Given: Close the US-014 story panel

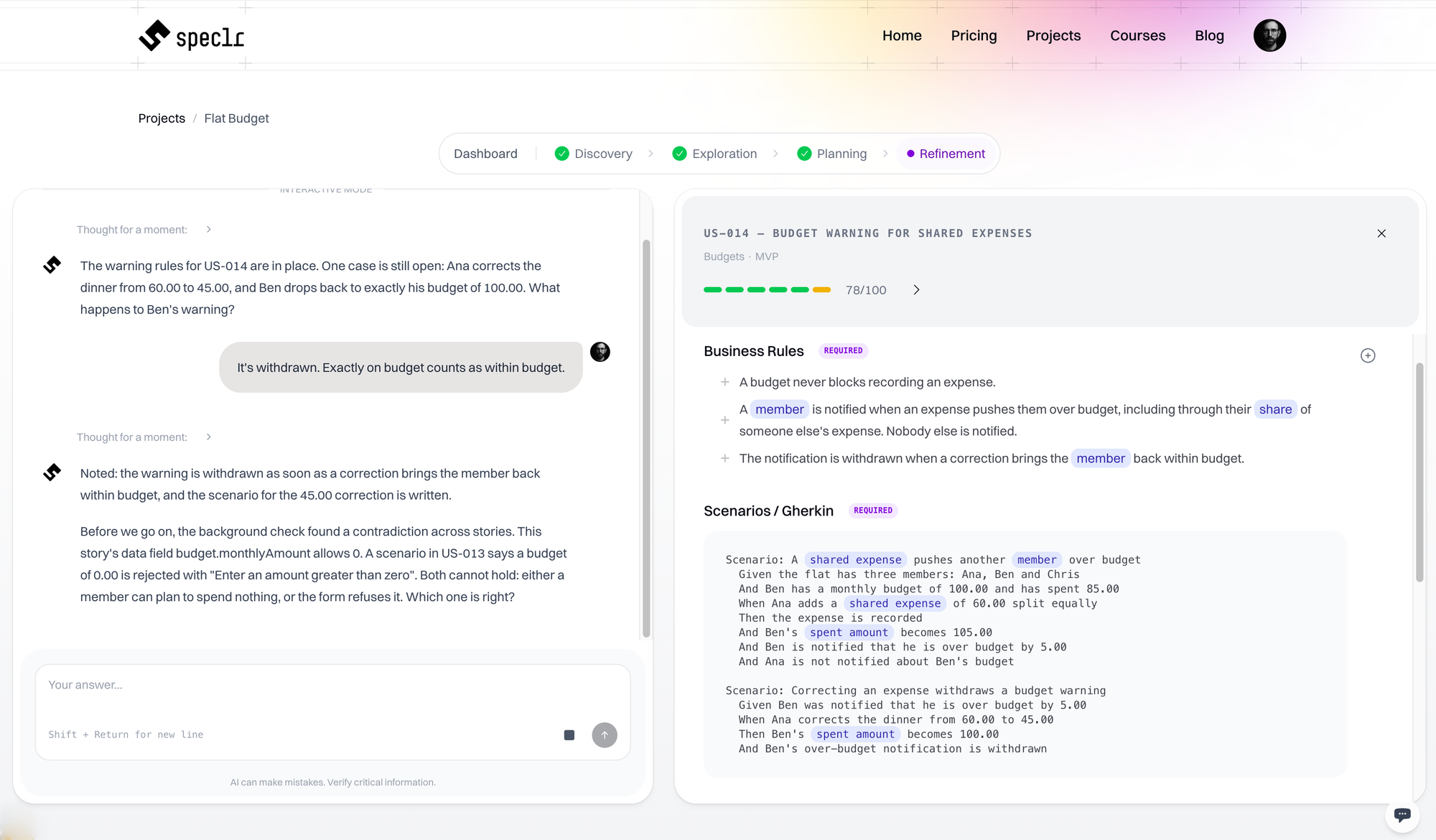Looking at the screenshot, I should click(x=1381, y=233).
